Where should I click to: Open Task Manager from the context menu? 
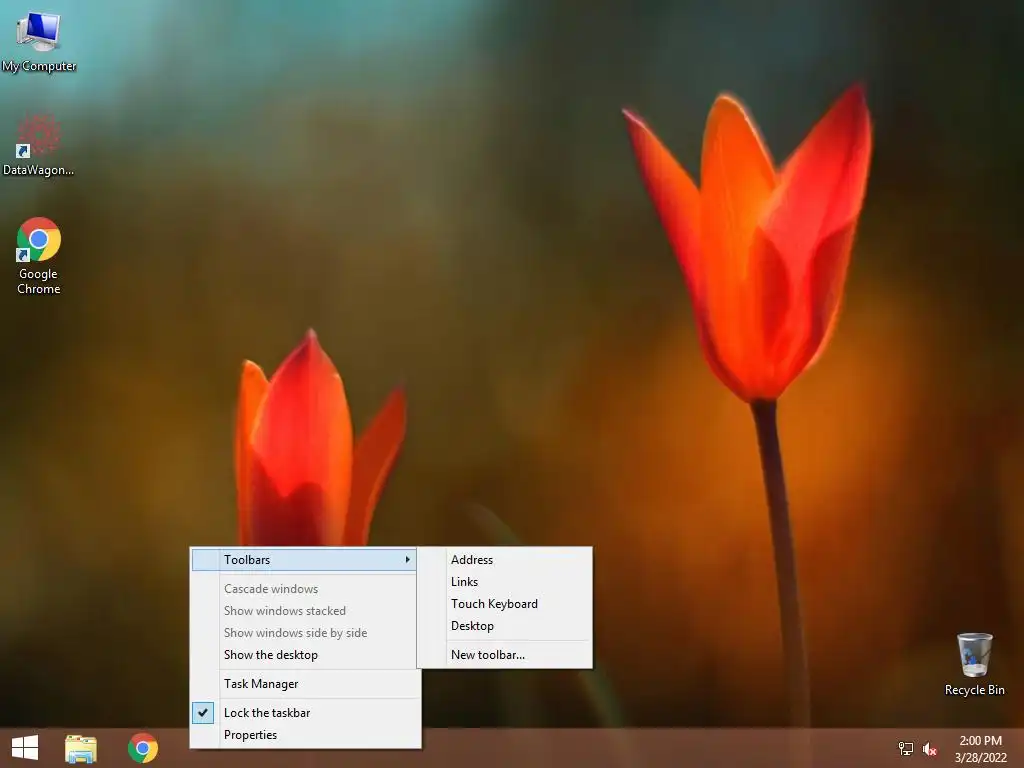[304, 684]
